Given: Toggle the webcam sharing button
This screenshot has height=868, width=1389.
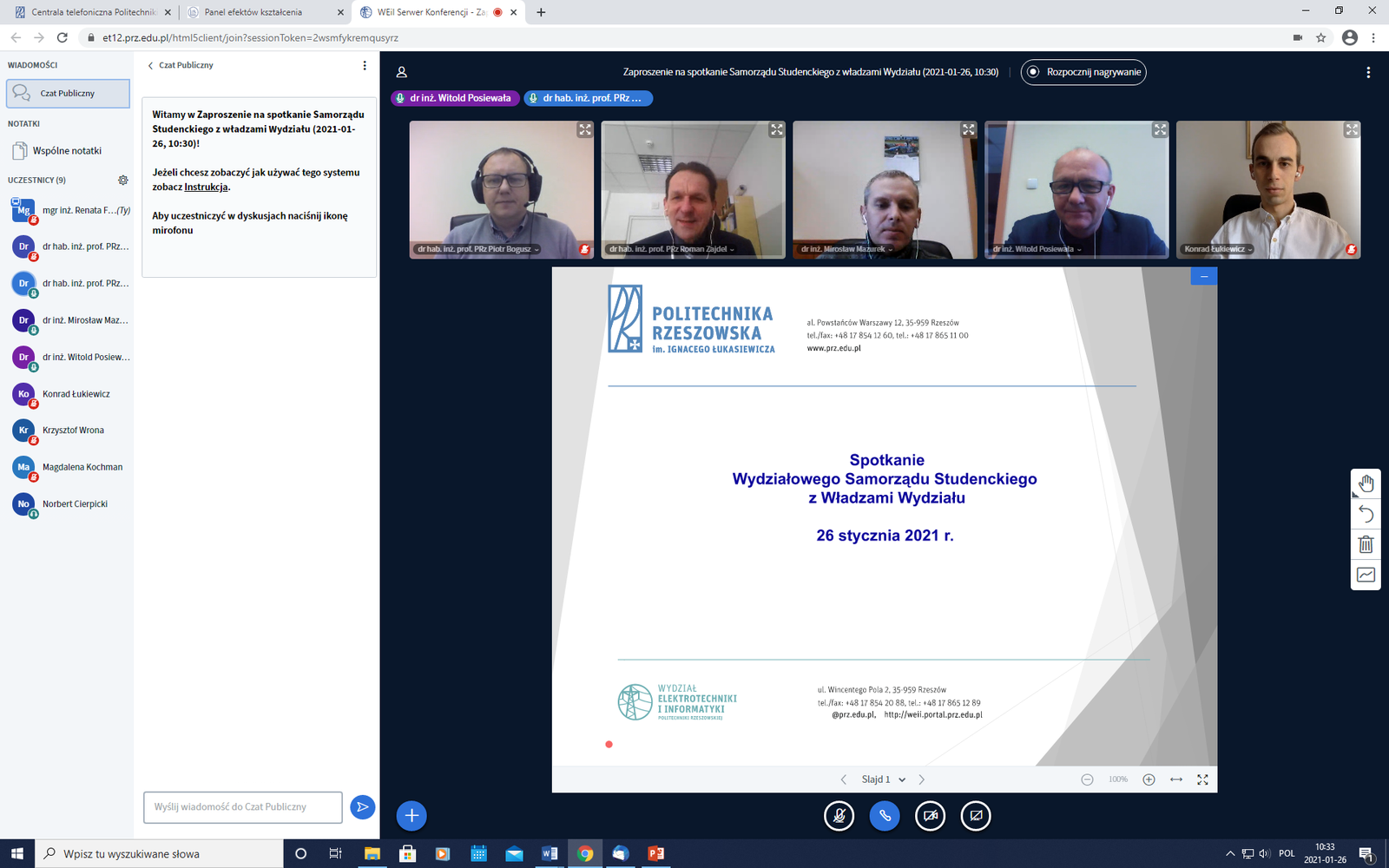Looking at the screenshot, I should click(930, 816).
